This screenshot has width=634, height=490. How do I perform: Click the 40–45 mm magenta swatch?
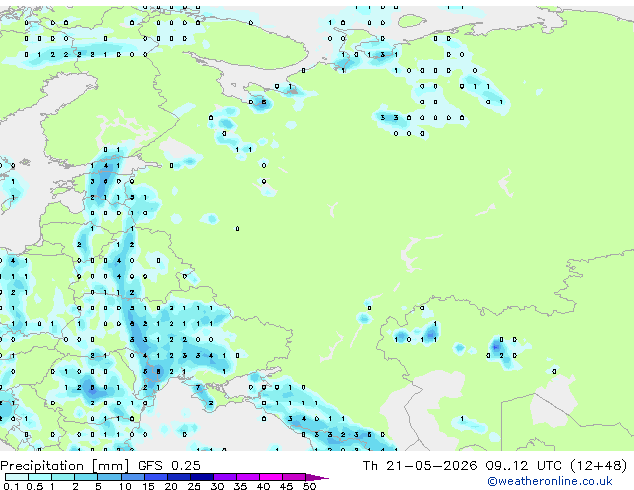[x=271, y=477]
